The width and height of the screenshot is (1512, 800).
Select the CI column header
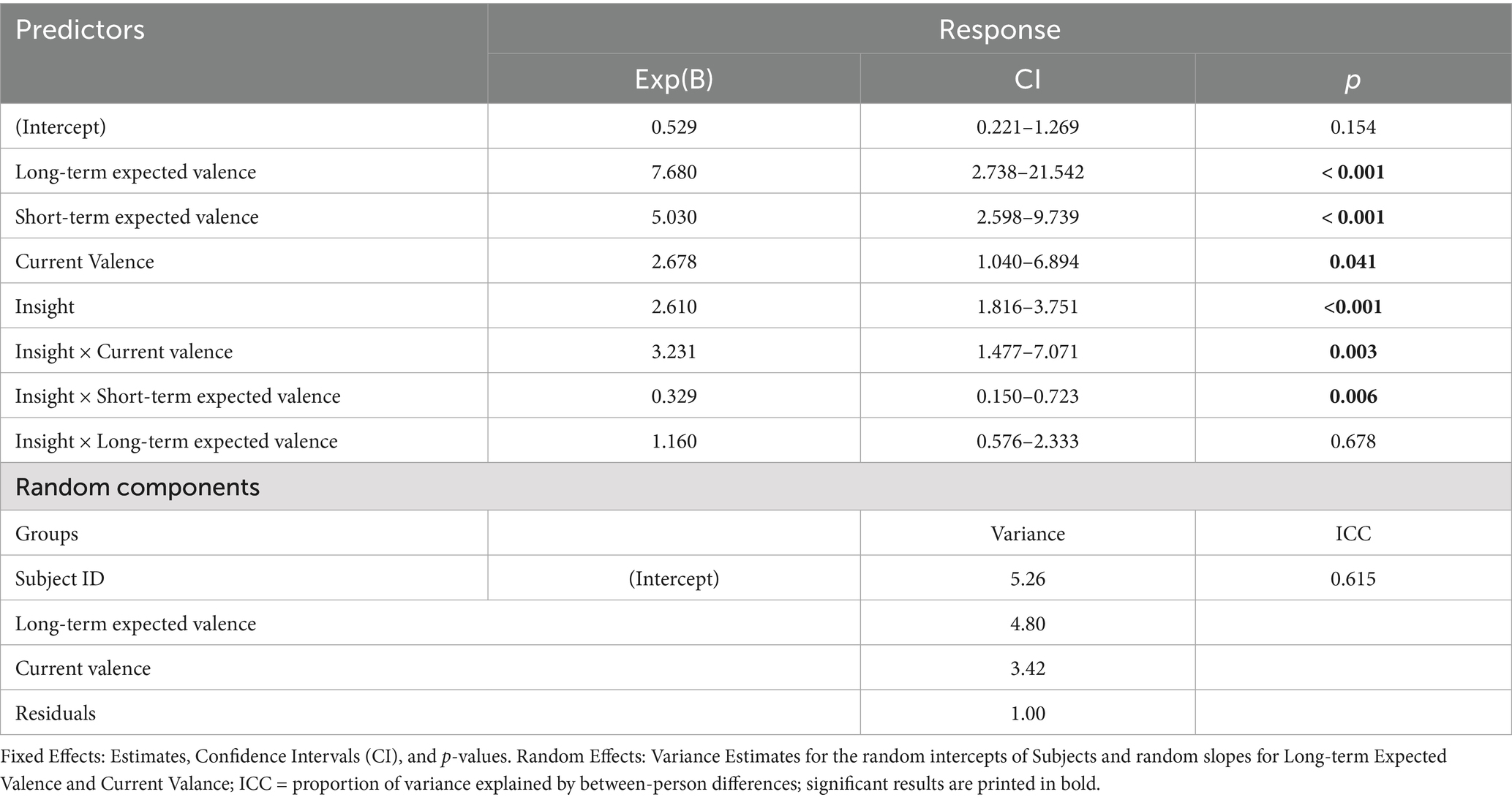click(1027, 79)
